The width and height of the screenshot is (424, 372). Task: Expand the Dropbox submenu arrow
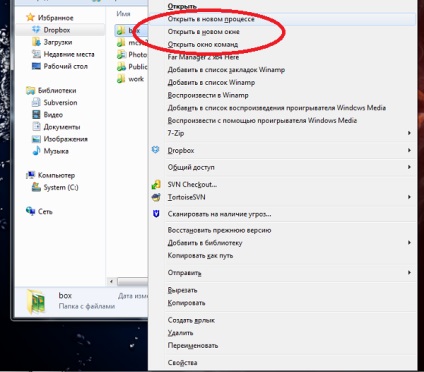click(409, 150)
